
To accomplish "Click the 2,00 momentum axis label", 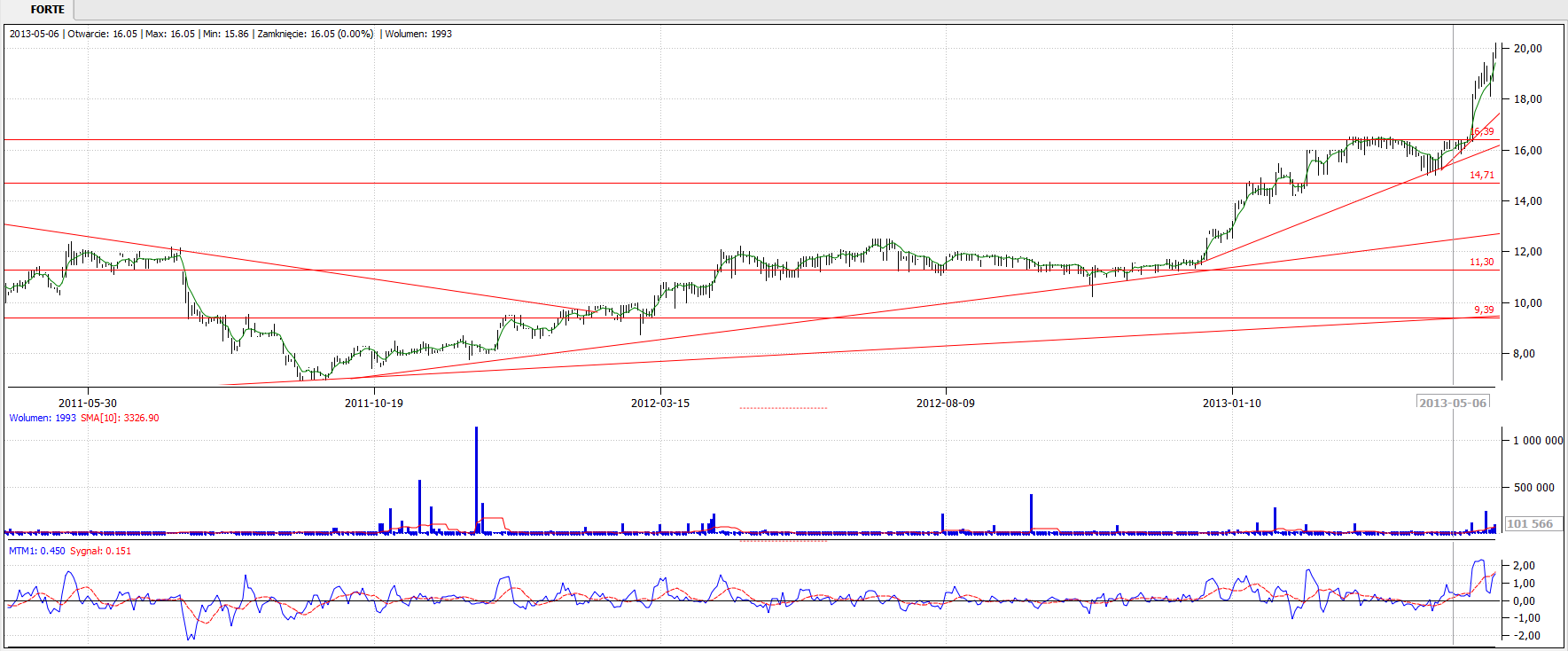I will point(1525,566).
